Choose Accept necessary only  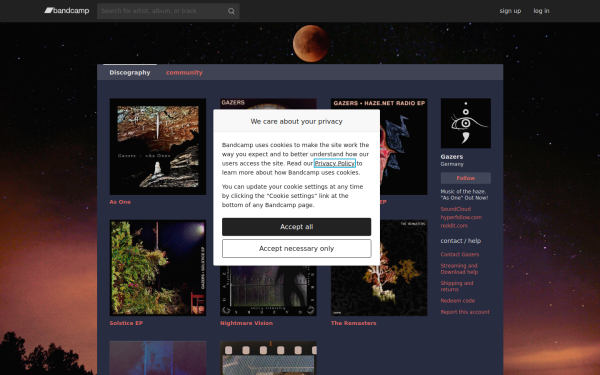297,249
